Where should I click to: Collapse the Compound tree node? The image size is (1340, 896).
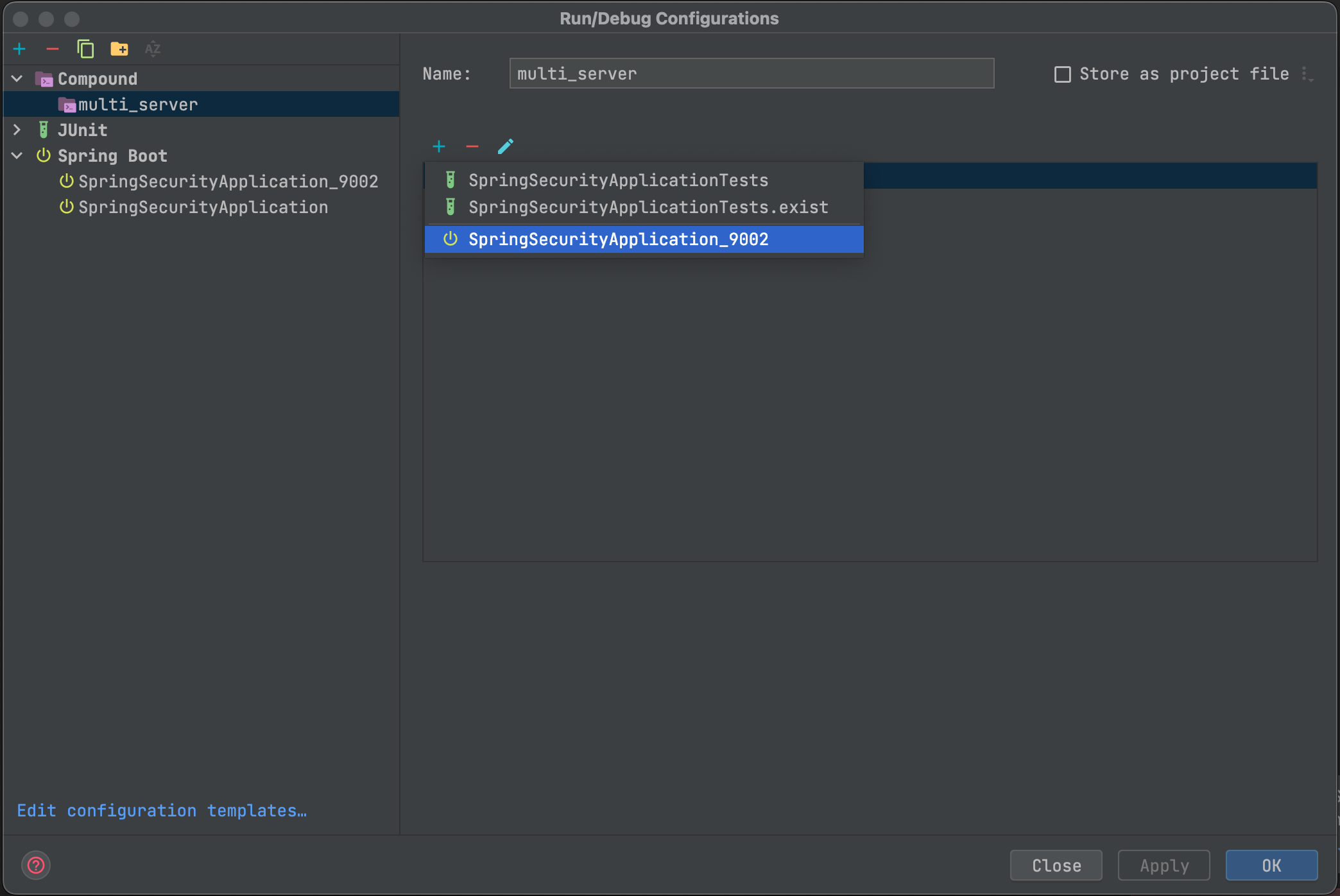[17, 79]
